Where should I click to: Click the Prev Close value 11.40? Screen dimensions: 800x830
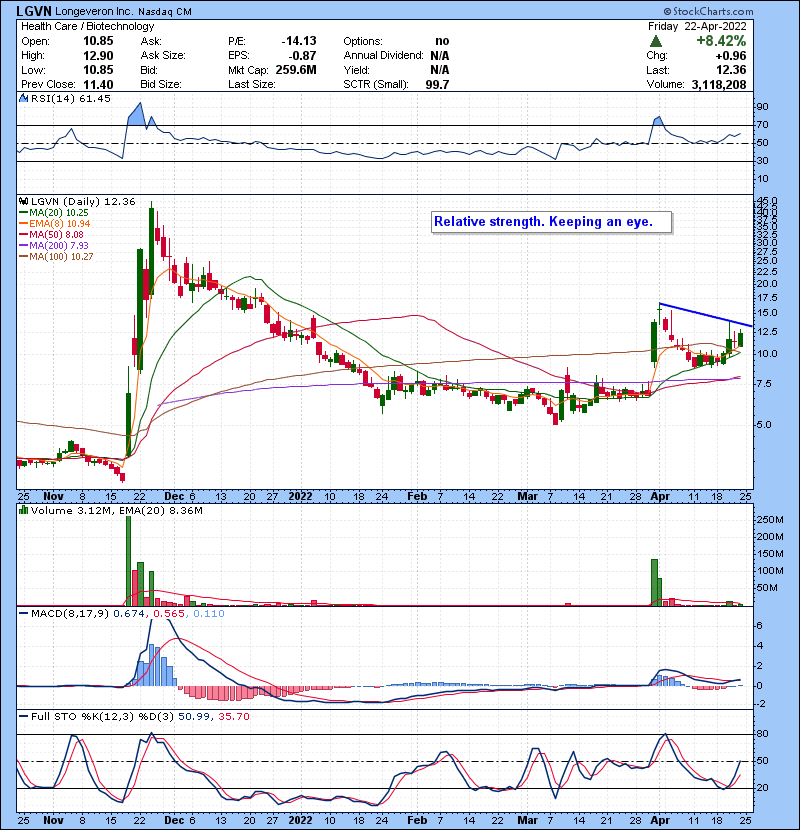point(98,85)
